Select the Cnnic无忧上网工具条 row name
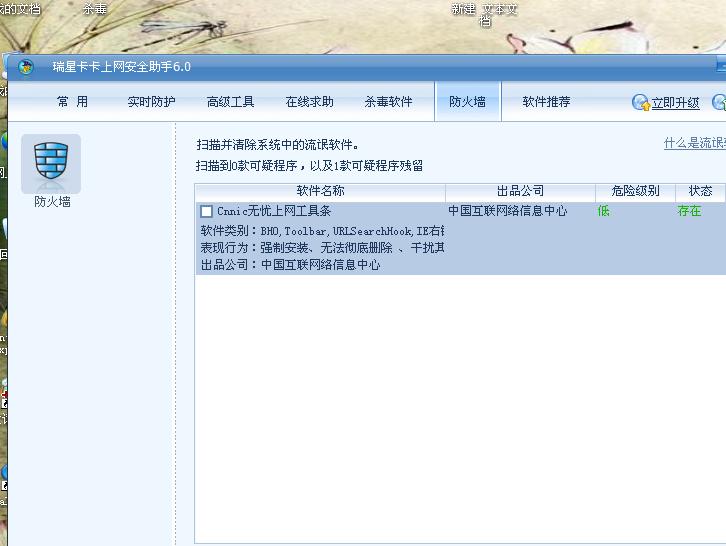This screenshot has width=726, height=546. click(274, 211)
